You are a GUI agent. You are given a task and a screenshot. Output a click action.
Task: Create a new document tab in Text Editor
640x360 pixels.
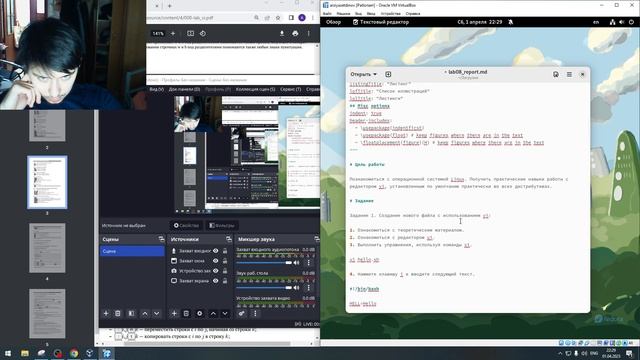(388, 74)
